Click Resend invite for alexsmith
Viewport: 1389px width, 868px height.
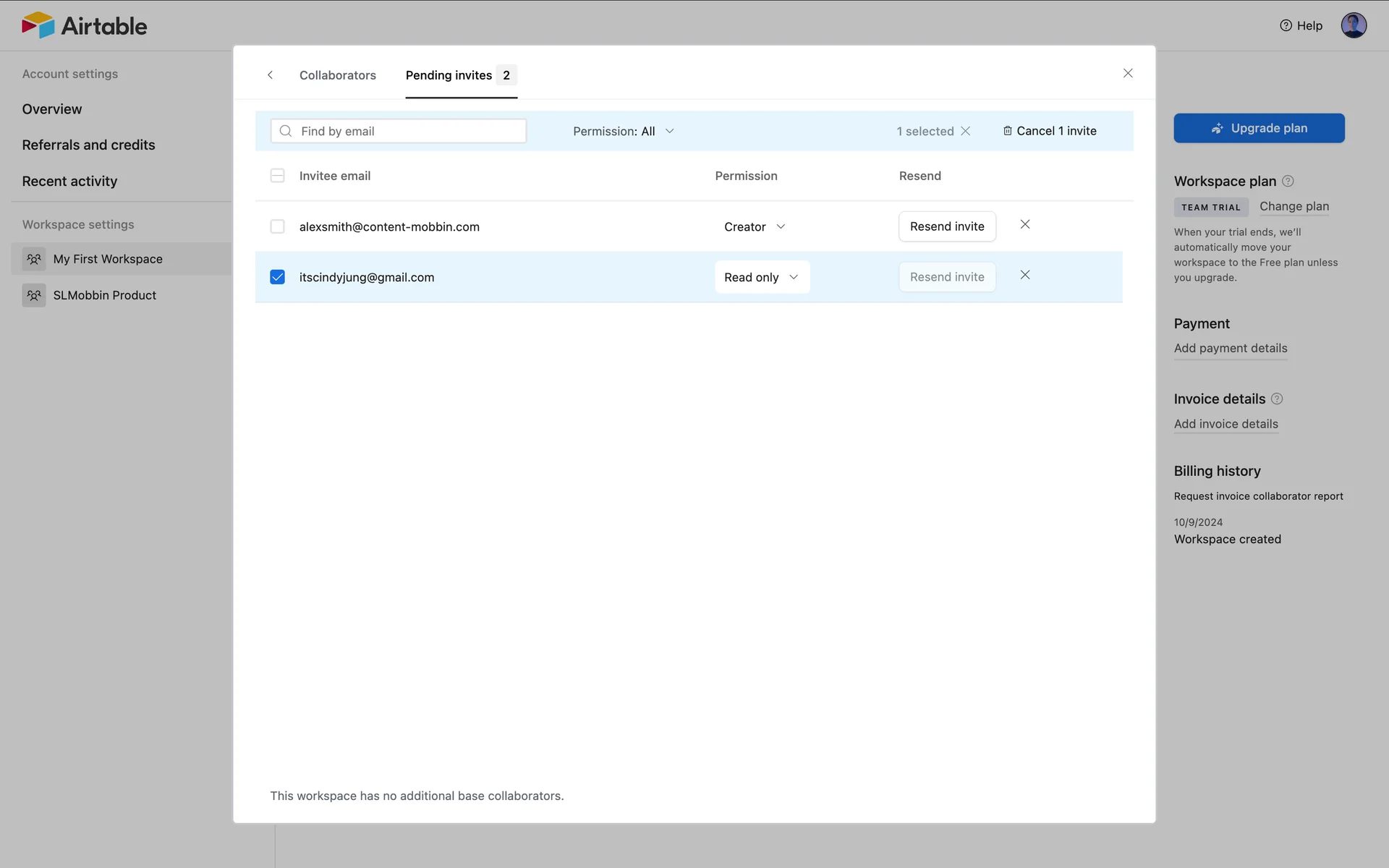click(946, 226)
